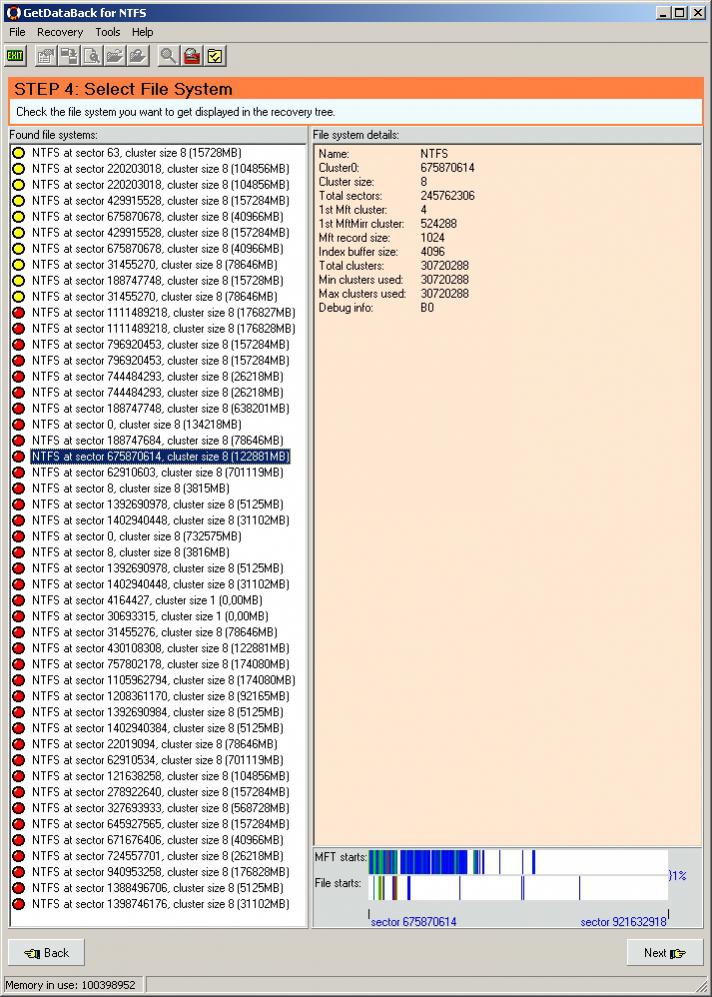This screenshot has width=712, height=997.
Task: Select NTFS at sector 188747748 (638201MB)
Action: pos(160,408)
